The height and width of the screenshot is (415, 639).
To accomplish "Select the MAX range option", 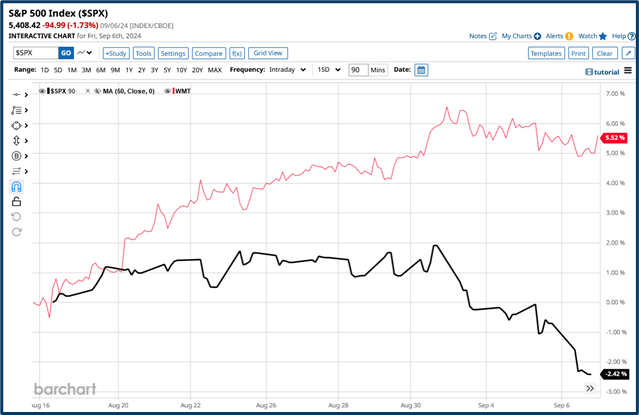I will point(214,70).
